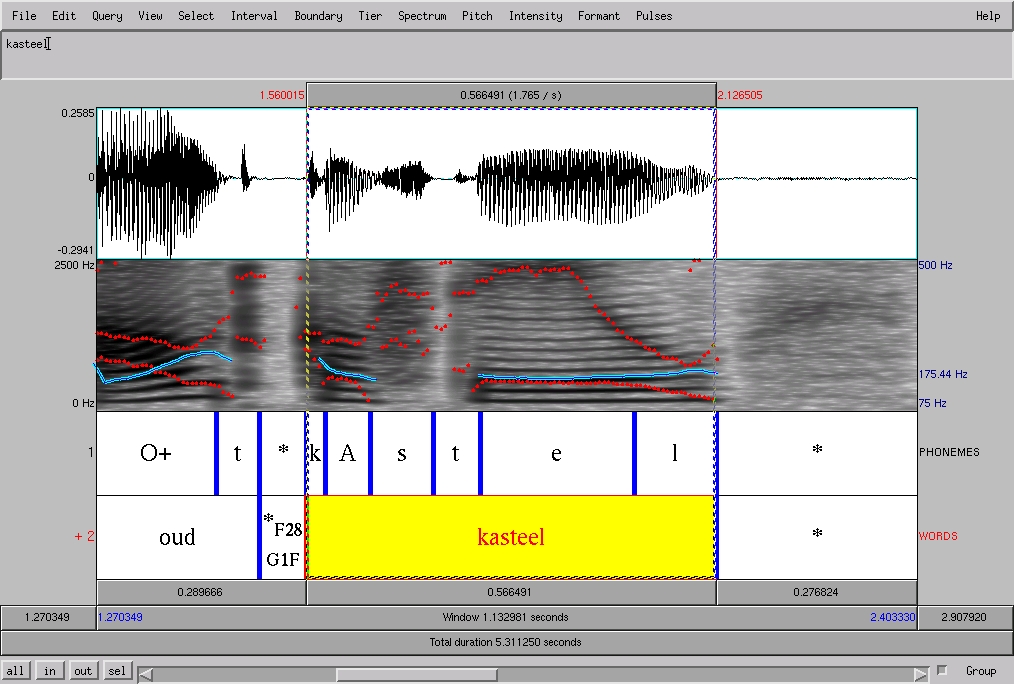Open the Interval menu
The width and height of the screenshot is (1014, 684).
254,16
